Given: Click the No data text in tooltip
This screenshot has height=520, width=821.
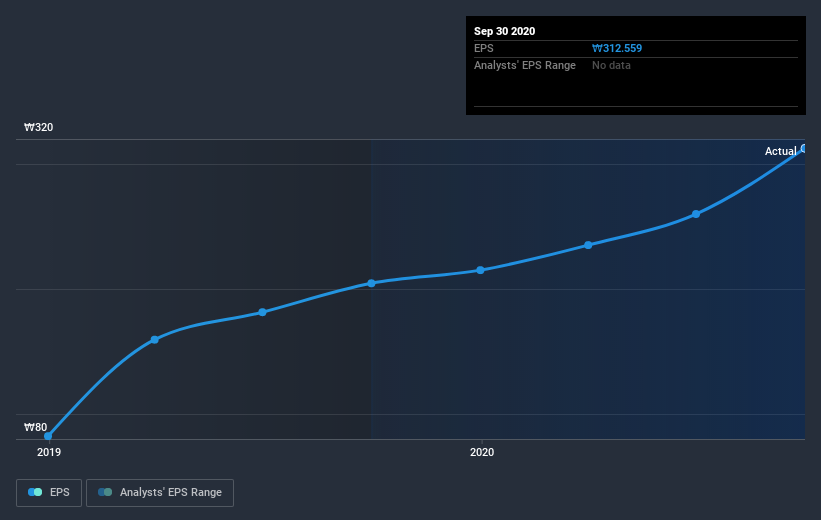Looking at the screenshot, I should click(x=611, y=65).
